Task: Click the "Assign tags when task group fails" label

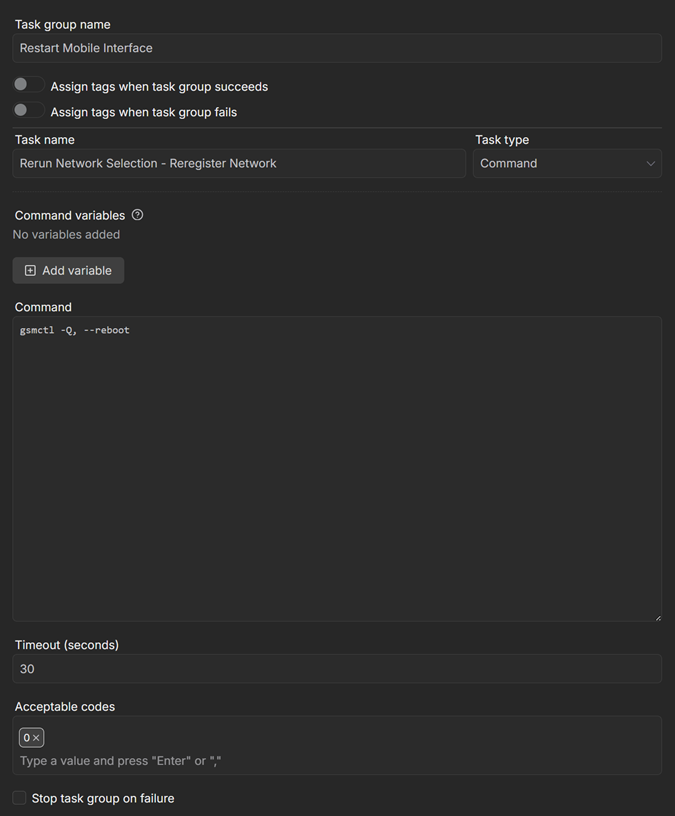Action: click(144, 112)
